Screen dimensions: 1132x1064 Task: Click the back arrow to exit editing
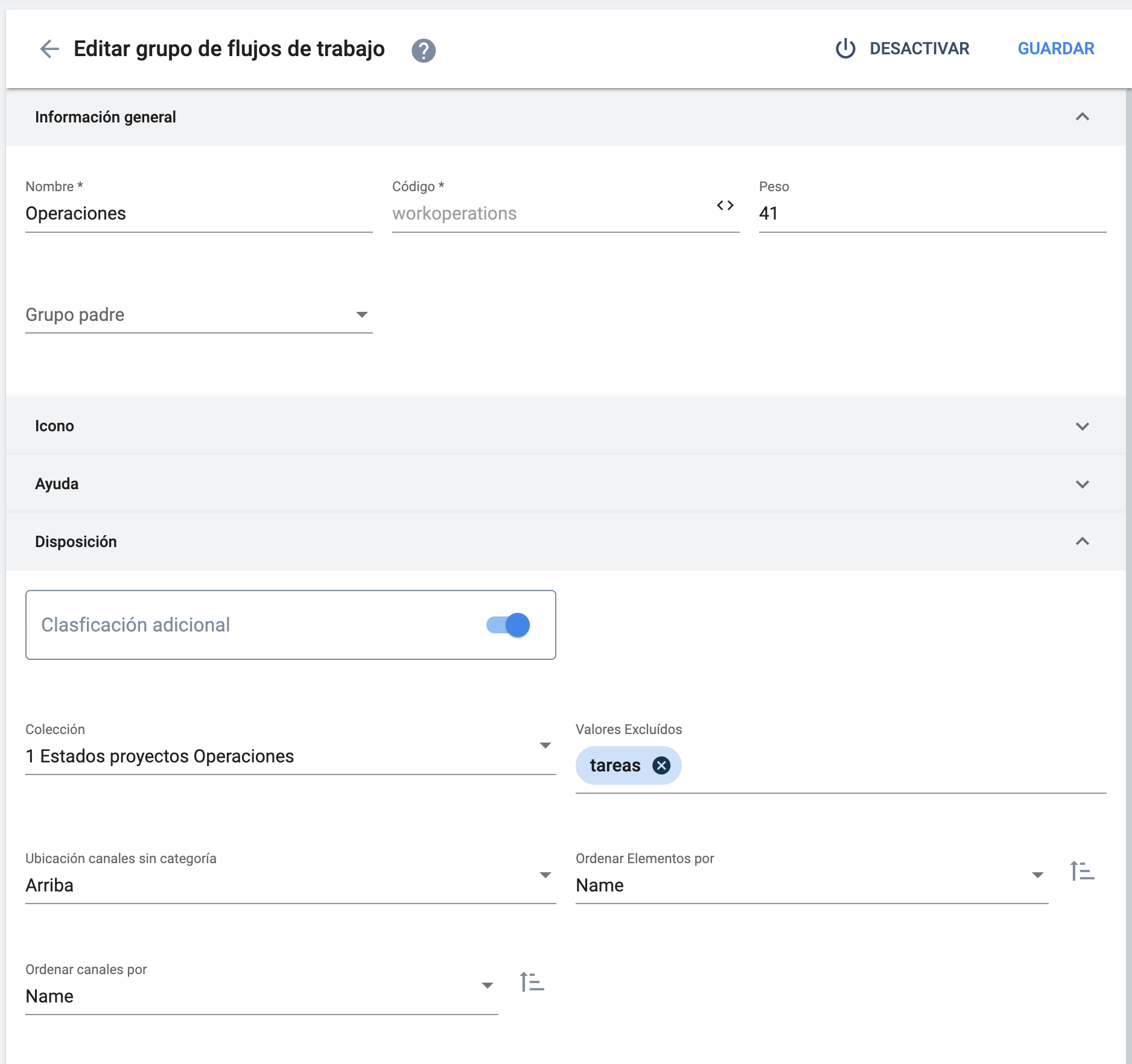(x=49, y=48)
